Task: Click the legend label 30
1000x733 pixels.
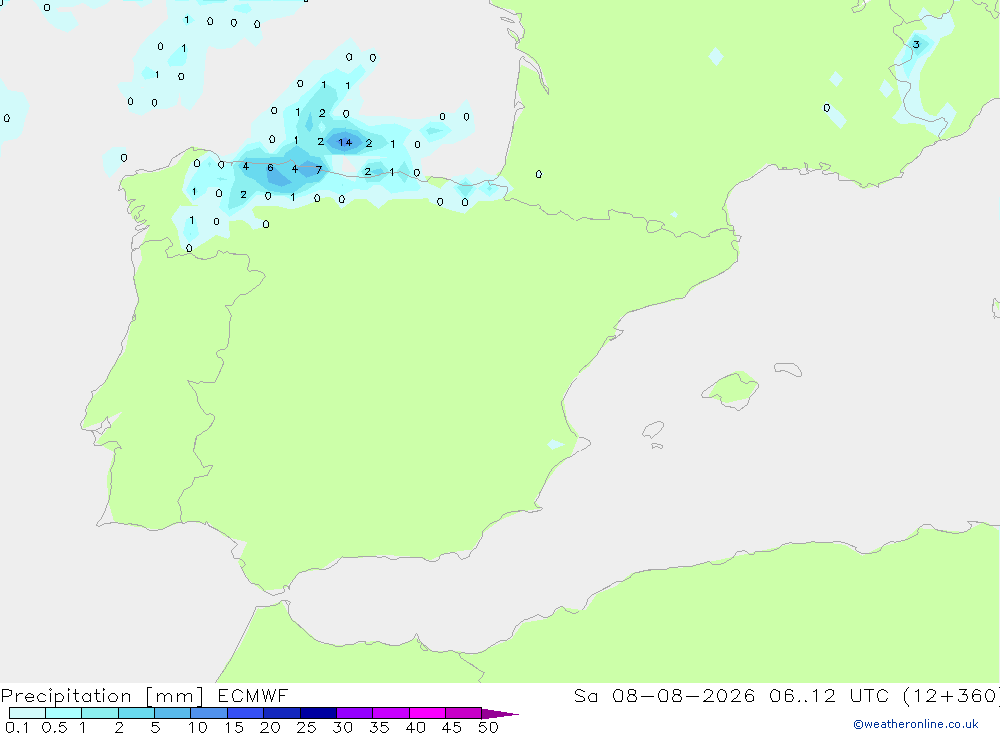Action: pos(342,727)
